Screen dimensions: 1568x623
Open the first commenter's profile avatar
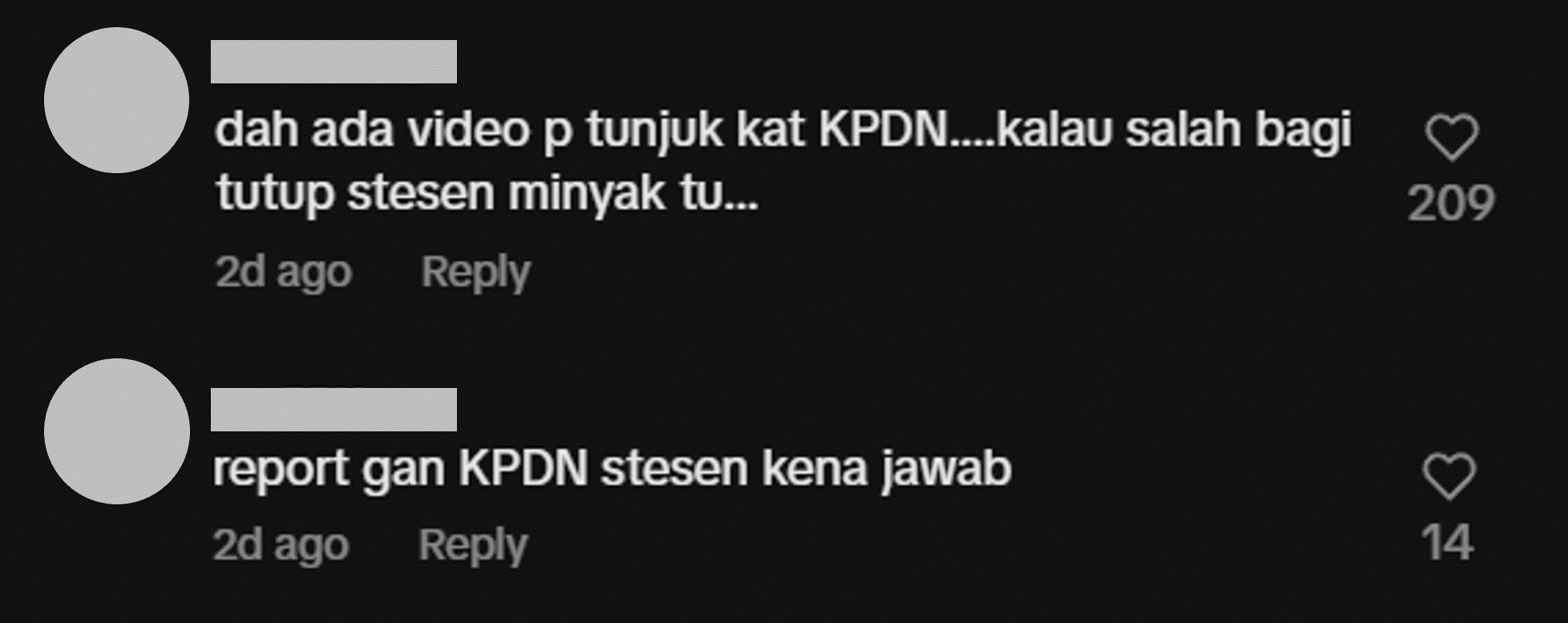tap(116, 100)
